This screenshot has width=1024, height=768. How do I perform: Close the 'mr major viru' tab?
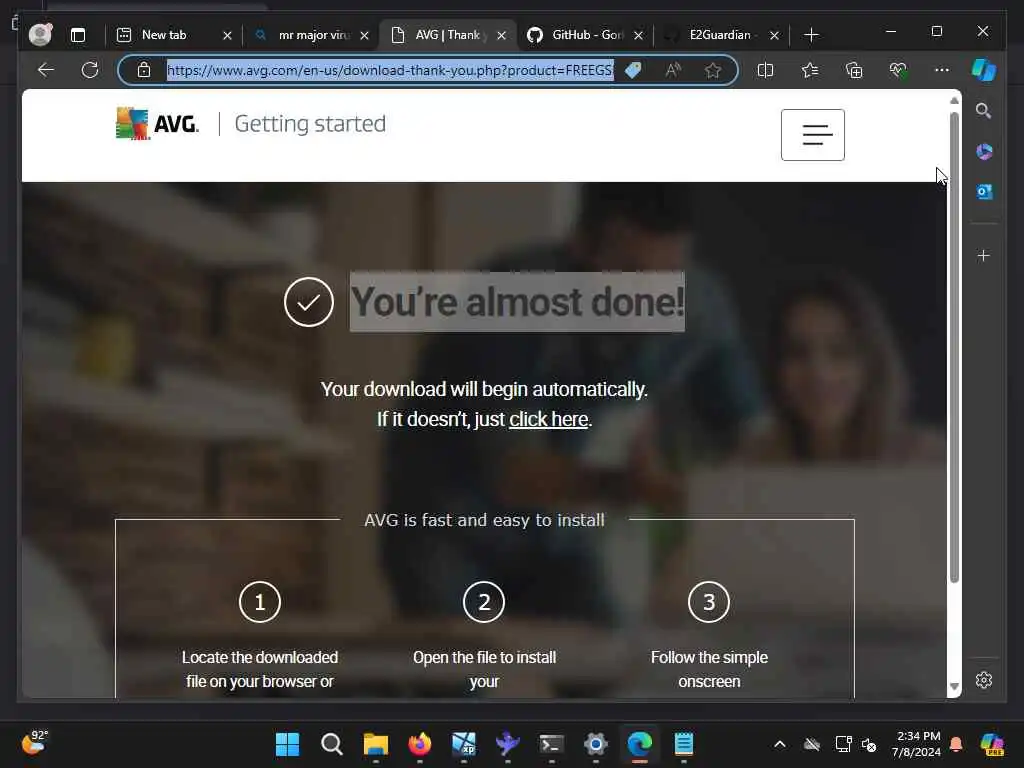[364, 35]
